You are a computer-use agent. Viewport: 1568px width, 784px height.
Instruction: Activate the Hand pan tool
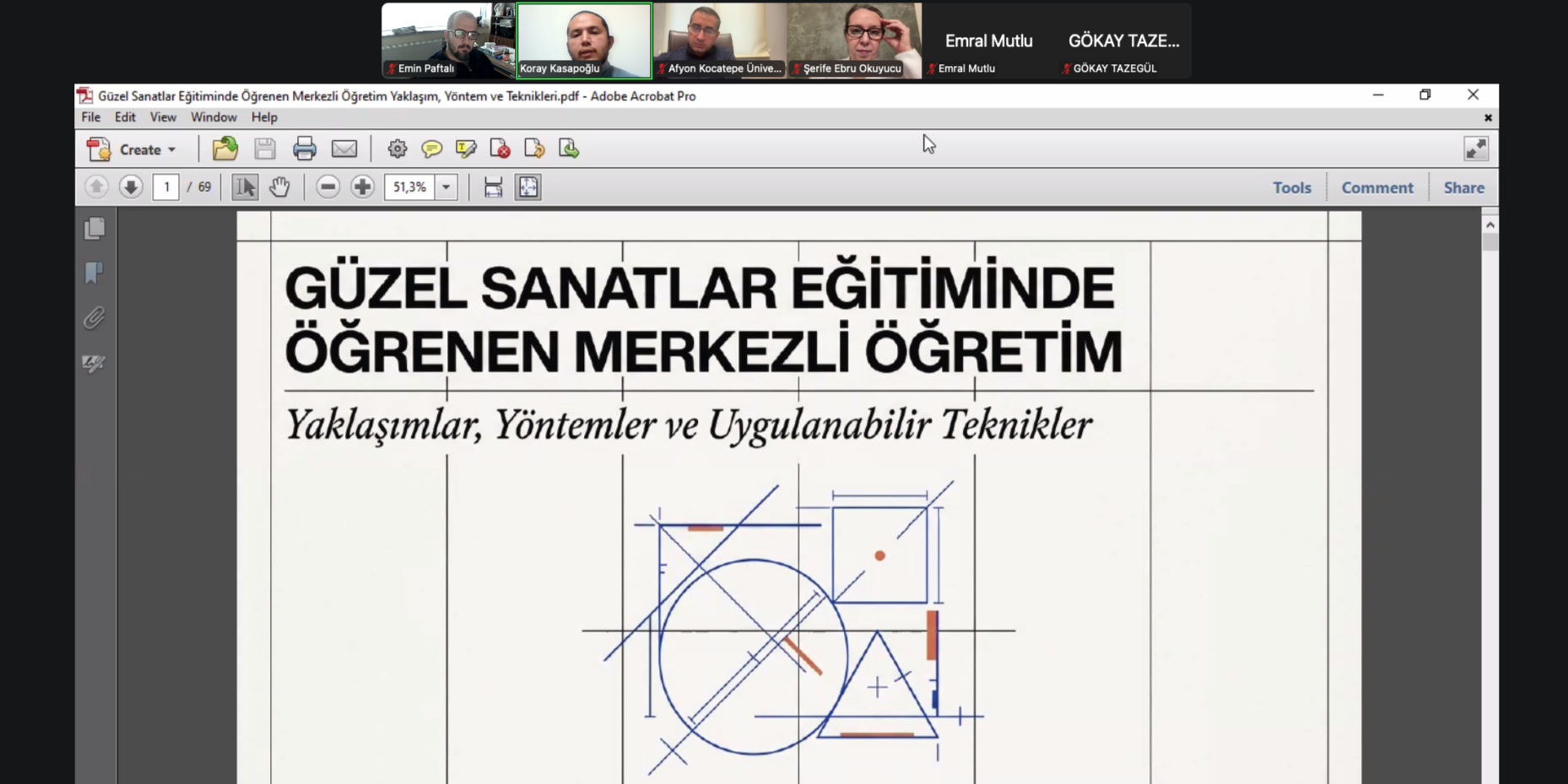pos(279,187)
